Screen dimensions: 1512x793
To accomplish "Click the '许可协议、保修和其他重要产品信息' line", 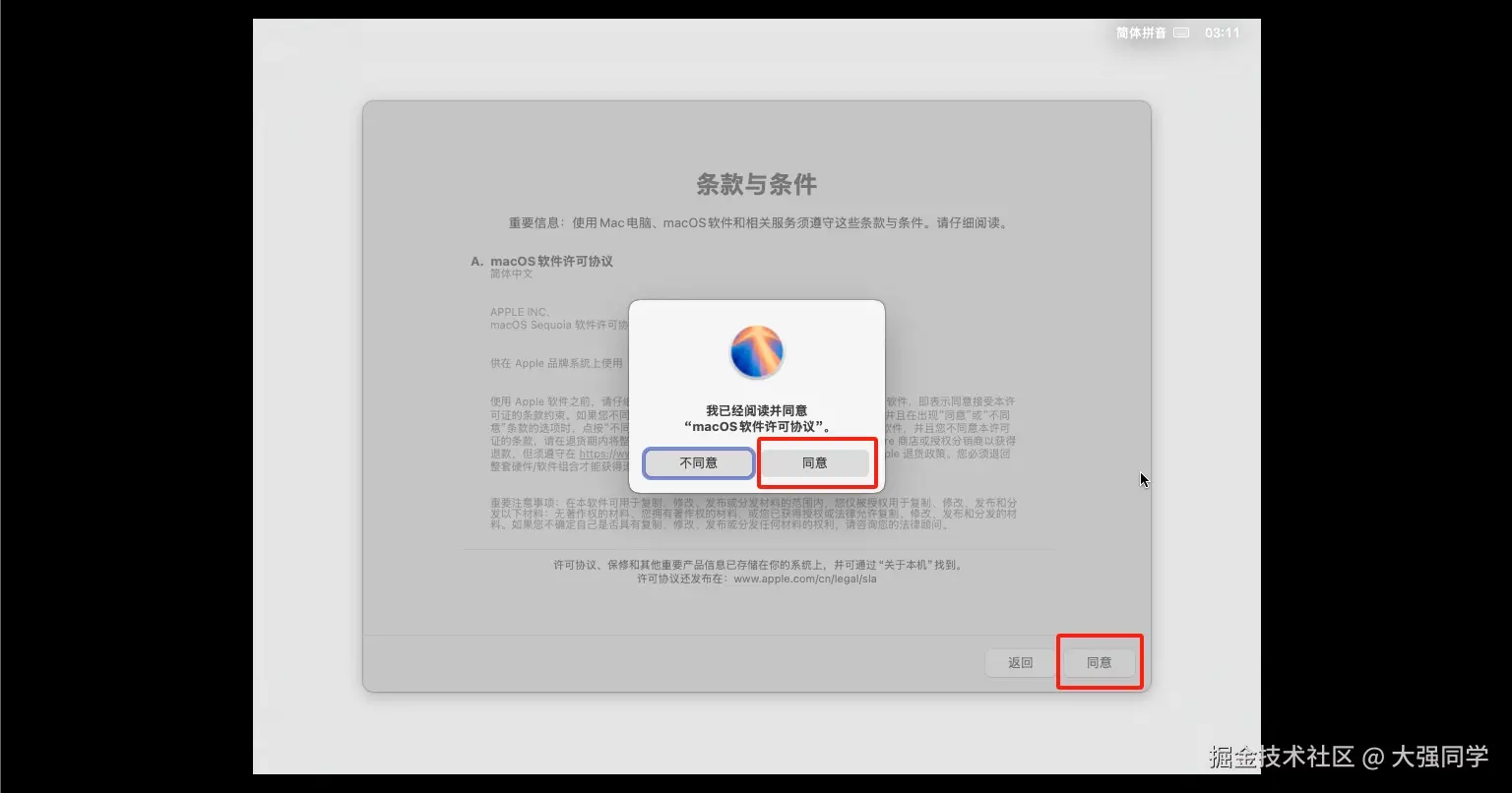I will click(757, 565).
